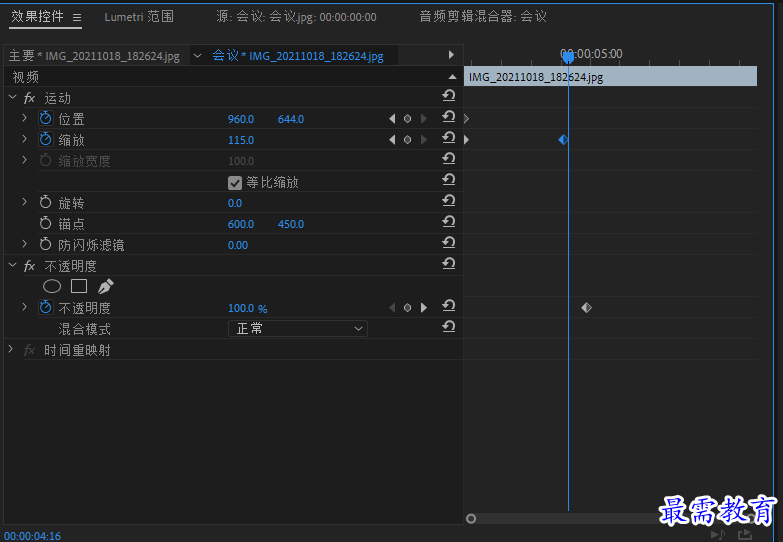Viewport: 783px width, 542px height.
Task: Click the 位置 Y value 644.0
Action: [x=291, y=119]
